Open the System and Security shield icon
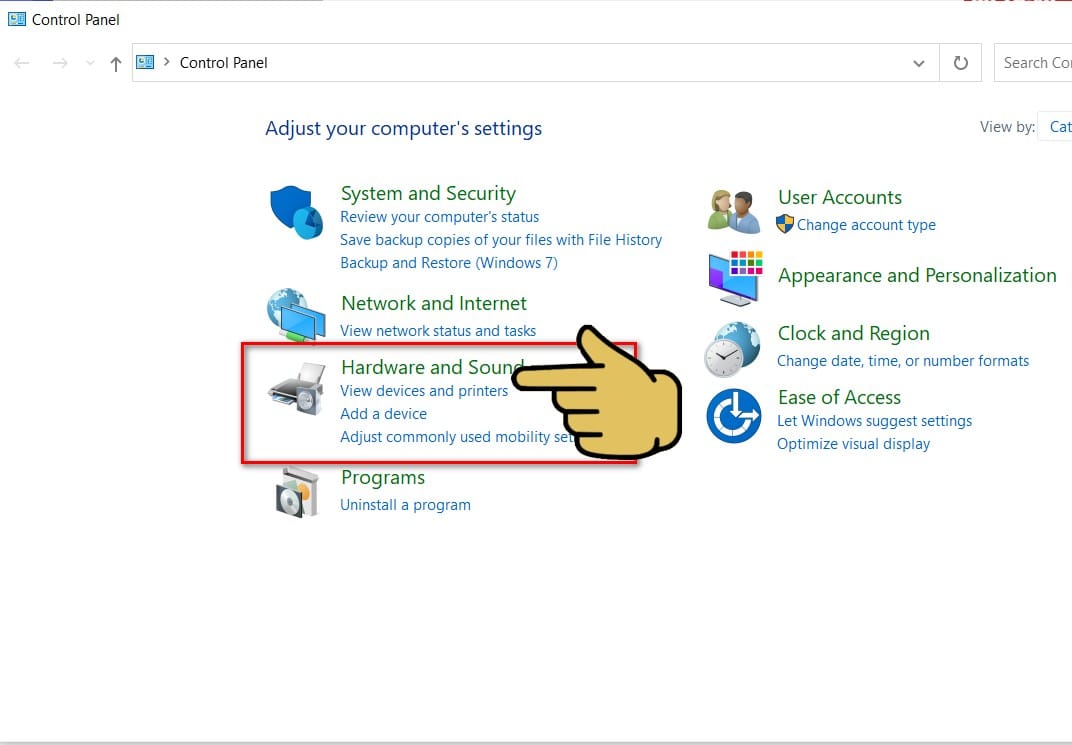This screenshot has height=745, width=1072. coord(296,212)
